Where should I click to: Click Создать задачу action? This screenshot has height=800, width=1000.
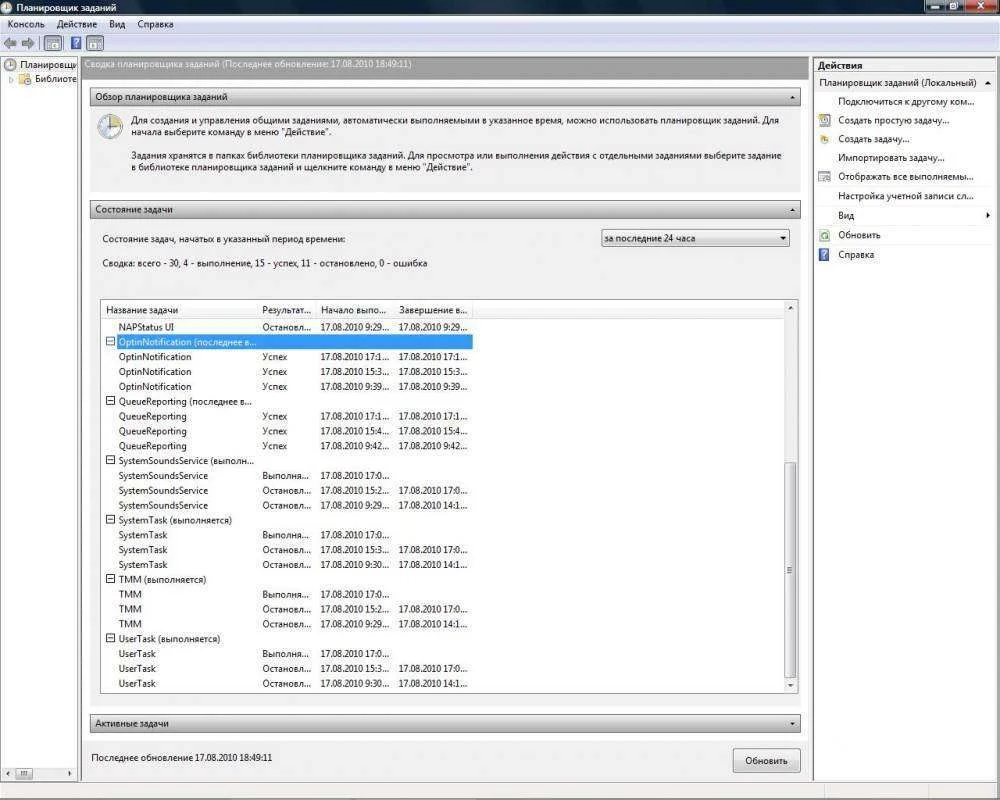click(873, 139)
